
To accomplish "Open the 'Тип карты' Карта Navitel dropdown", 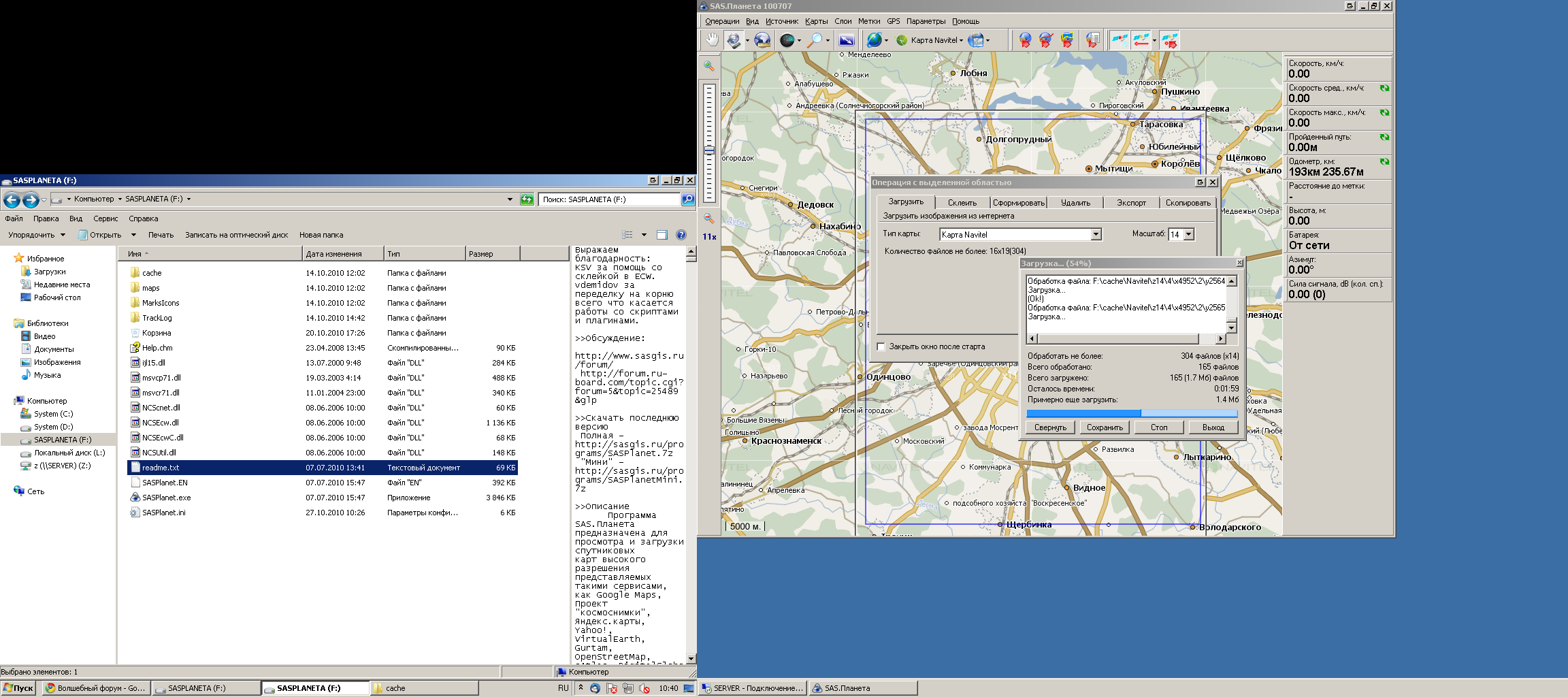I will point(1096,235).
